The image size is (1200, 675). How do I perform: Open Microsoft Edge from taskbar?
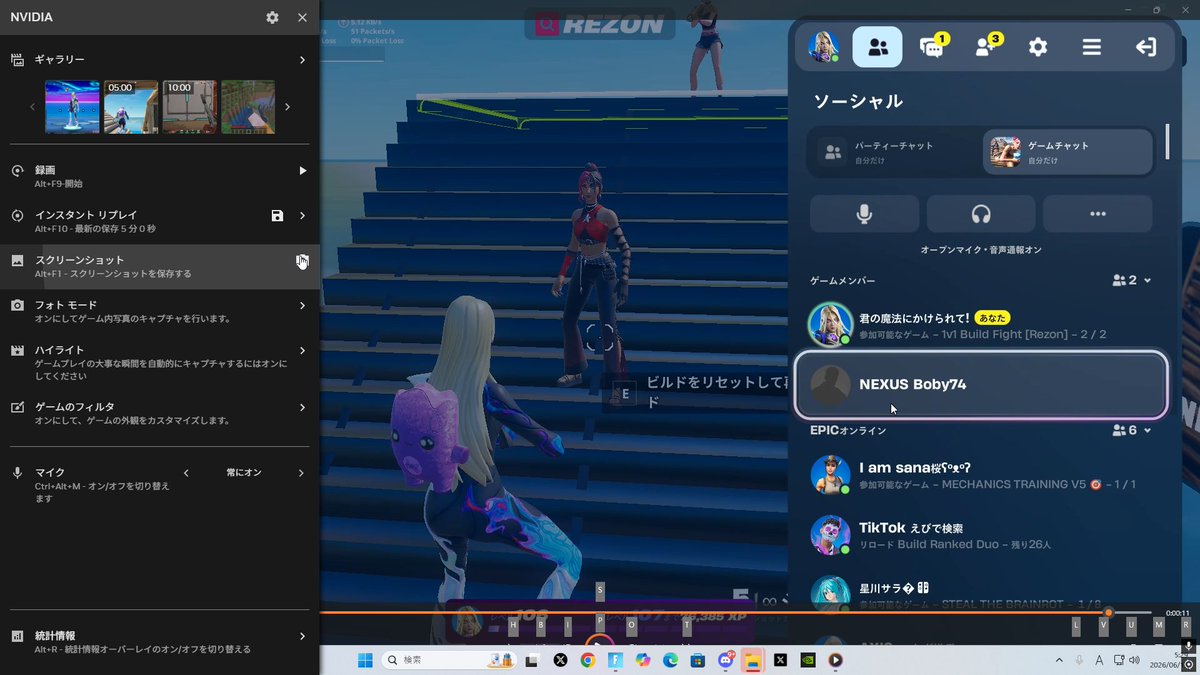tap(670, 660)
